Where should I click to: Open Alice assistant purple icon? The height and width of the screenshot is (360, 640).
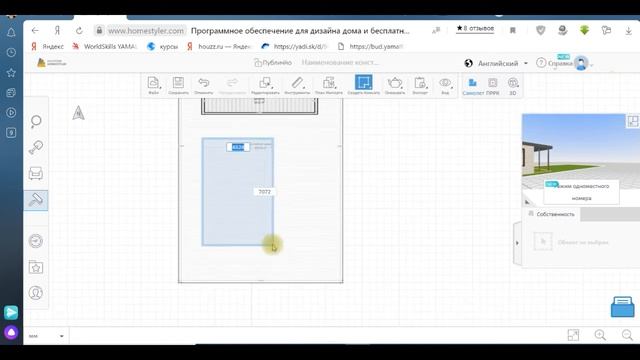click(11, 332)
